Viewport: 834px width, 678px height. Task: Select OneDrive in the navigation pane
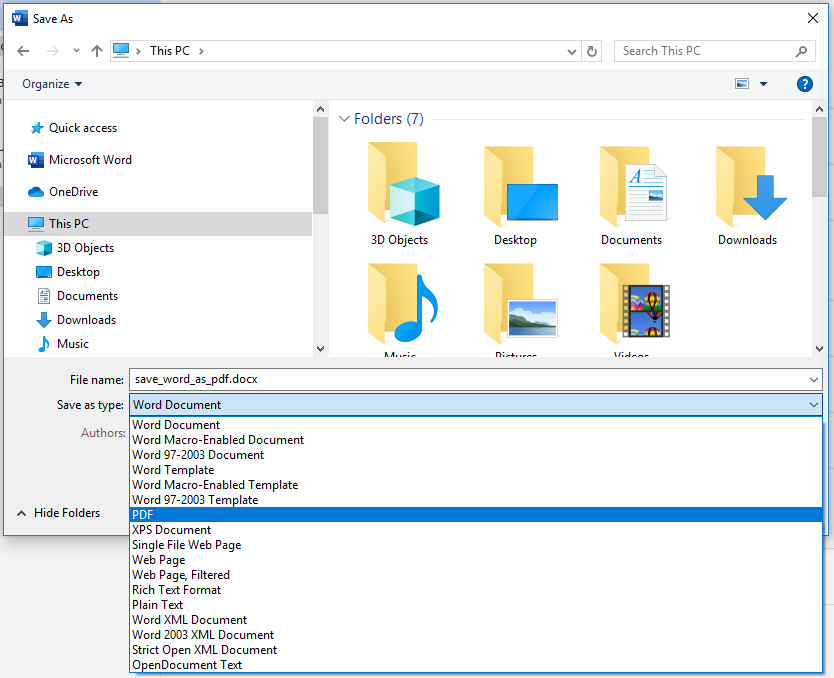click(63, 191)
